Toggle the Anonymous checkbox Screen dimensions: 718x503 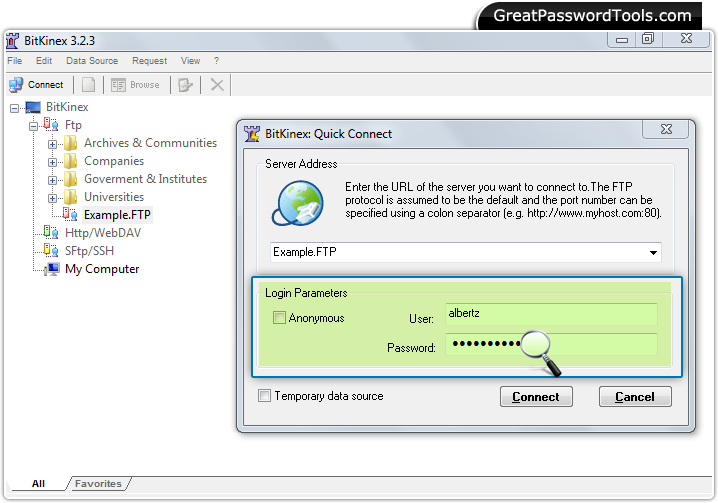coord(279,317)
